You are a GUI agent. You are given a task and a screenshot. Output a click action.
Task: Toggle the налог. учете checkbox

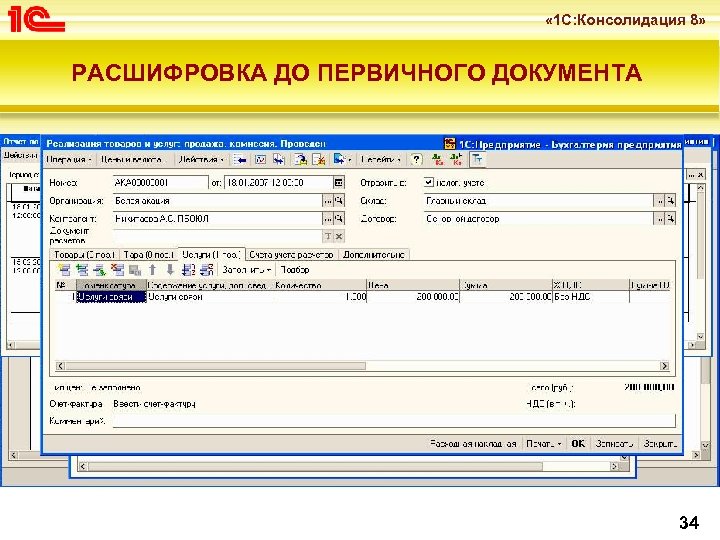(428, 182)
